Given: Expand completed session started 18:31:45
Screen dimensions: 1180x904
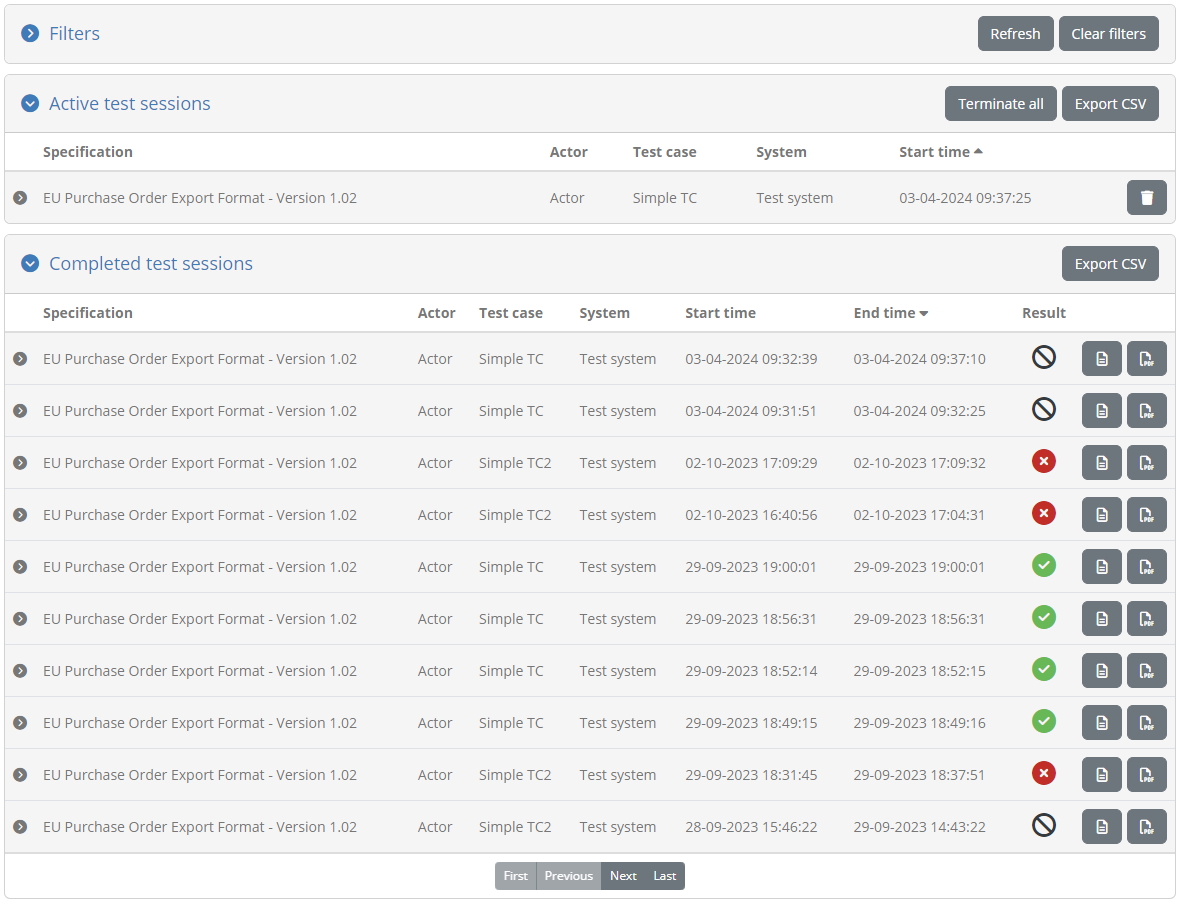Looking at the screenshot, I should click(20, 775).
